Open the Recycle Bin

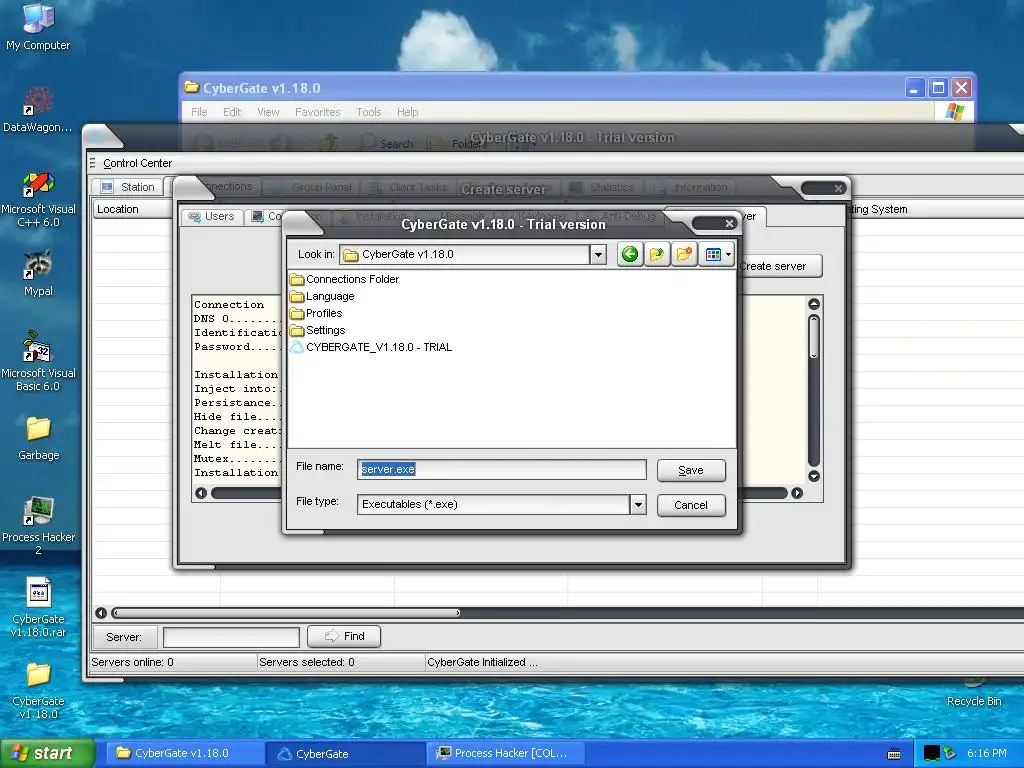click(x=974, y=694)
